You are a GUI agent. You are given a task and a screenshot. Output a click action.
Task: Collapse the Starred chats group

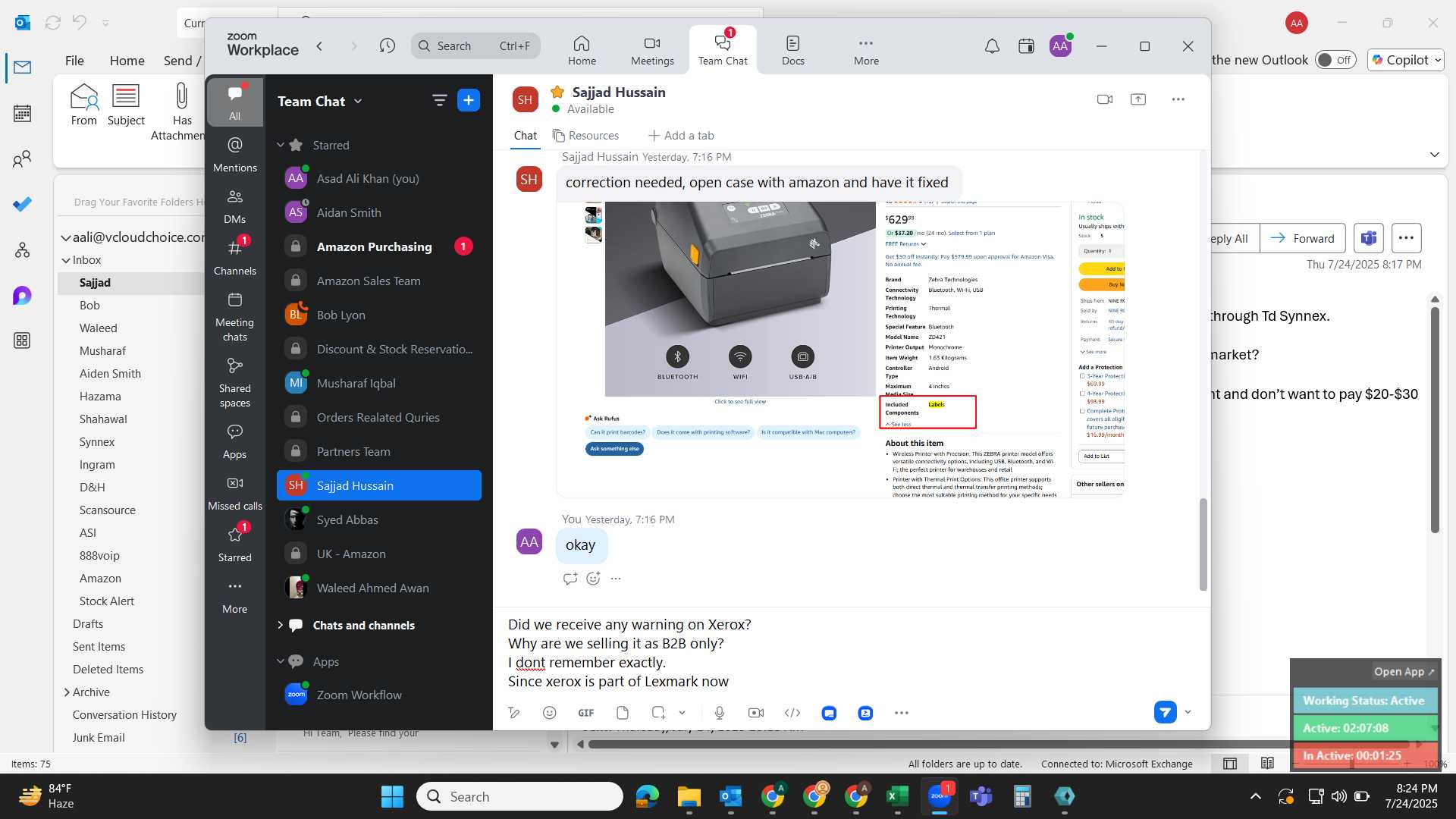click(x=281, y=145)
